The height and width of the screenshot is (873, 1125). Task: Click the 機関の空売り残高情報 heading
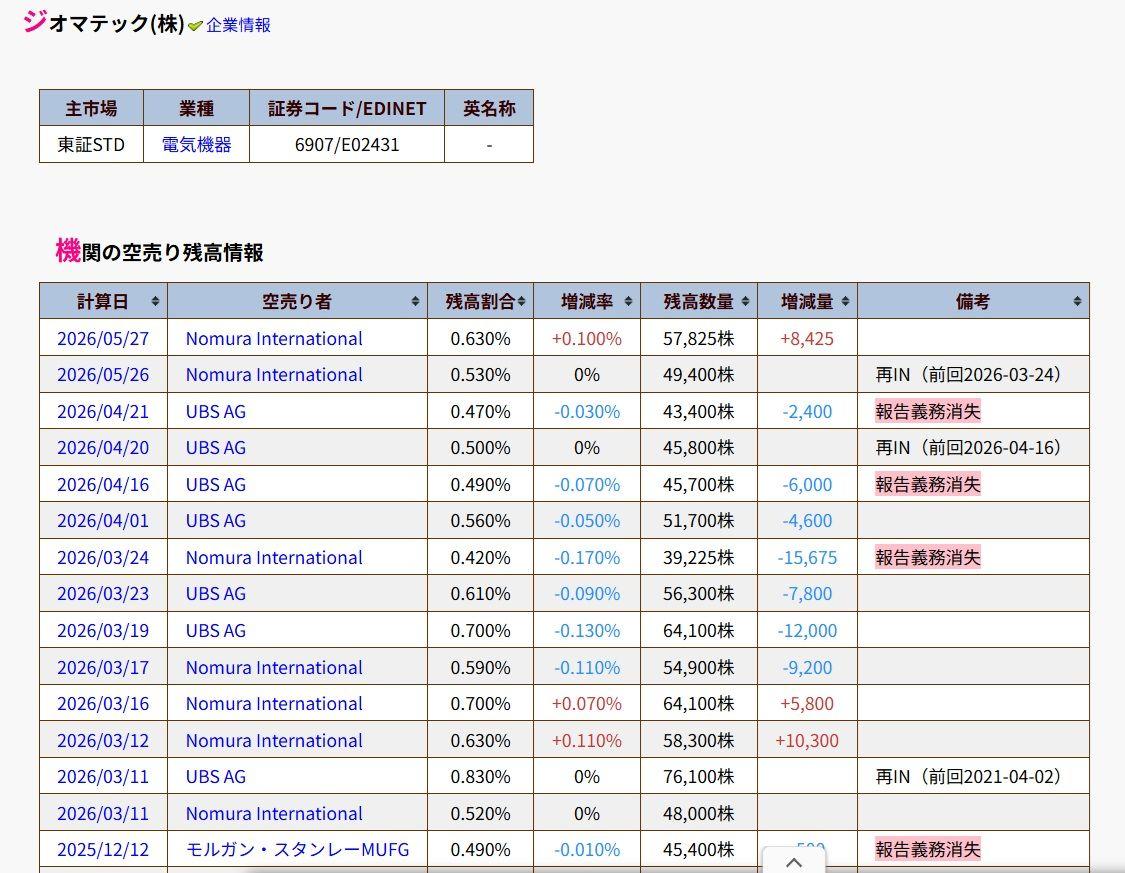(160, 252)
